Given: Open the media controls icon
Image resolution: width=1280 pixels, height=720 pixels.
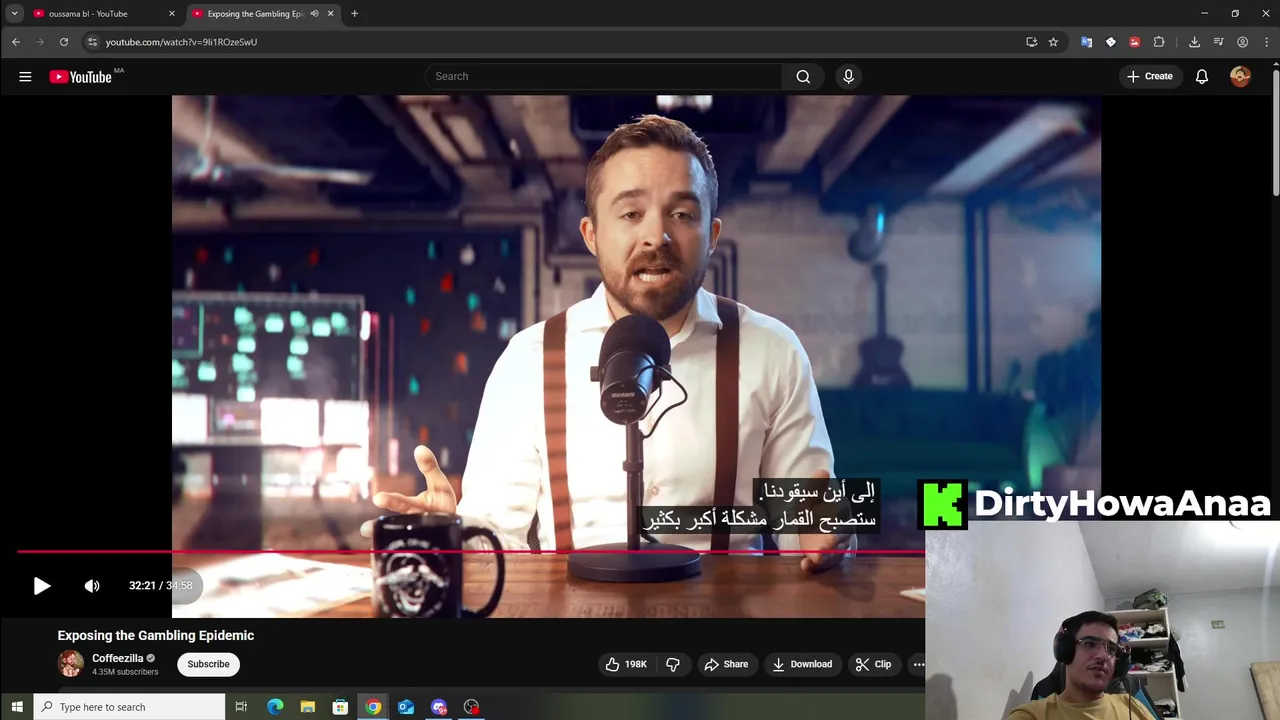Looking at the screenshot, I should (1218, 42).
